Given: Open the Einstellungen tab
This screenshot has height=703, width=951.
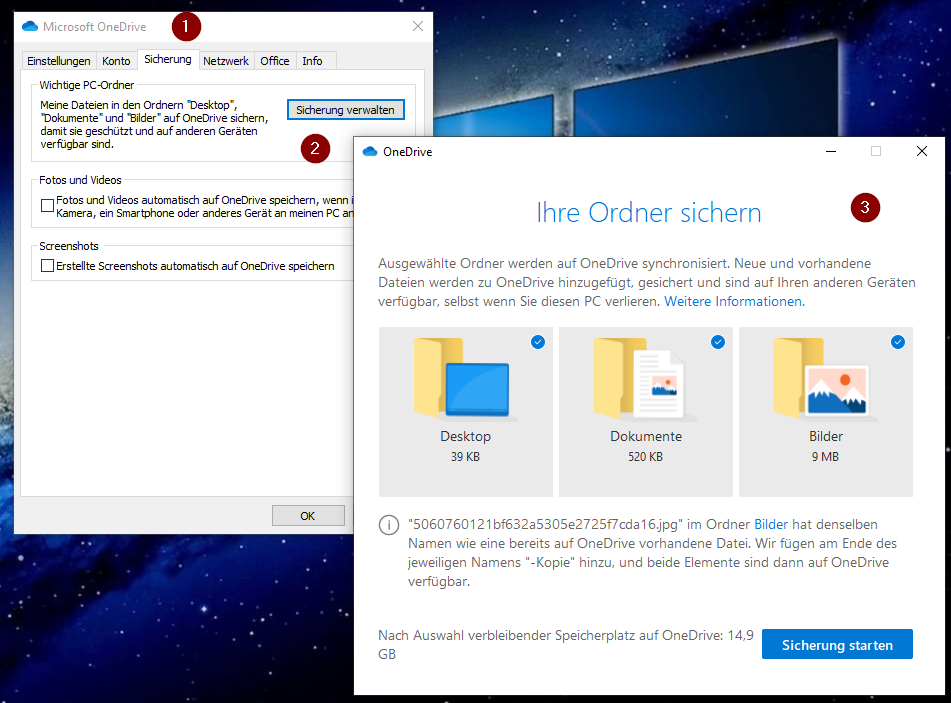Looking at the screenshot, I should point(59,61).
